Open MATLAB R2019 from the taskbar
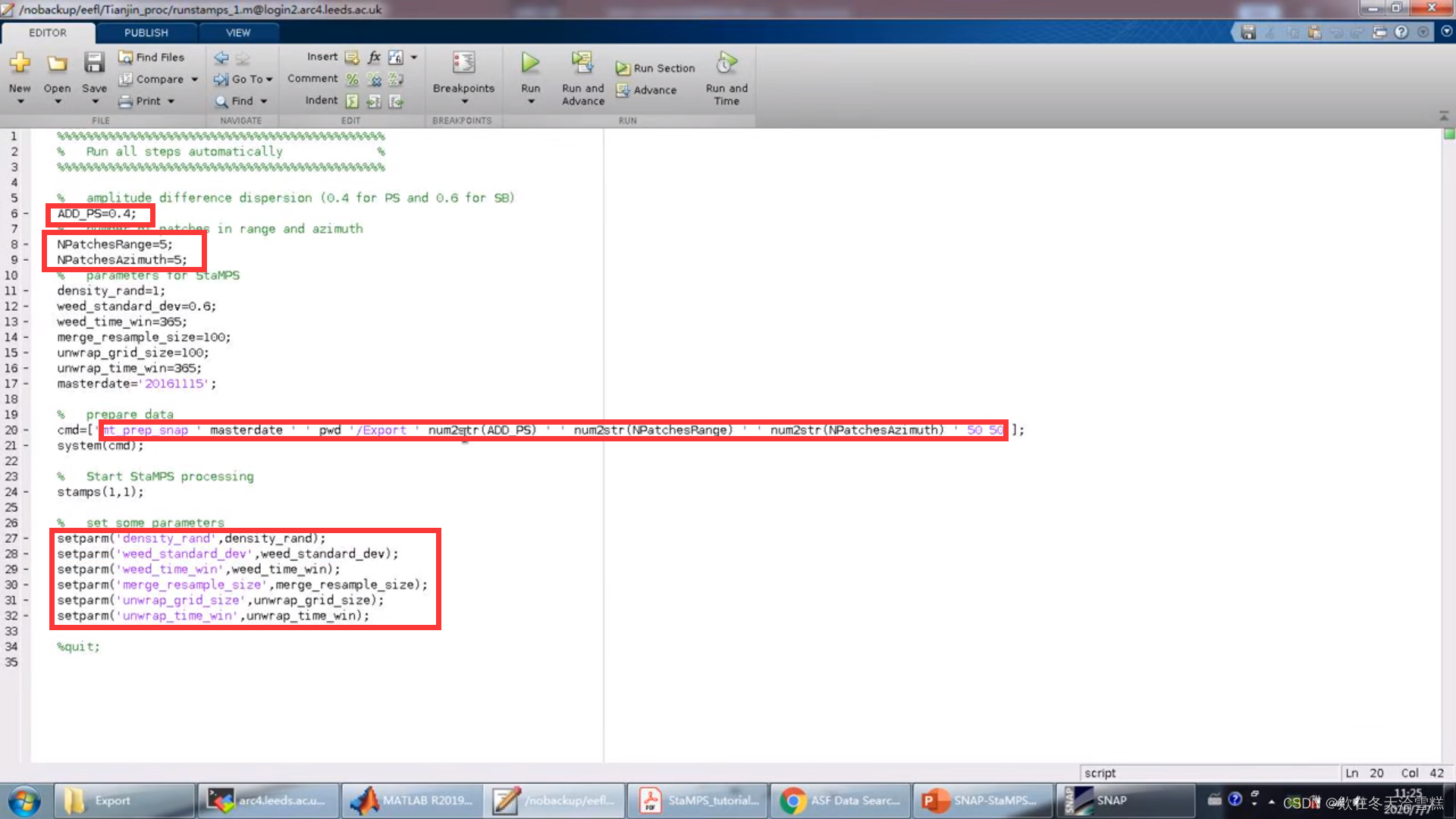The image size is (1456, 819). click(x=412, y=801)
